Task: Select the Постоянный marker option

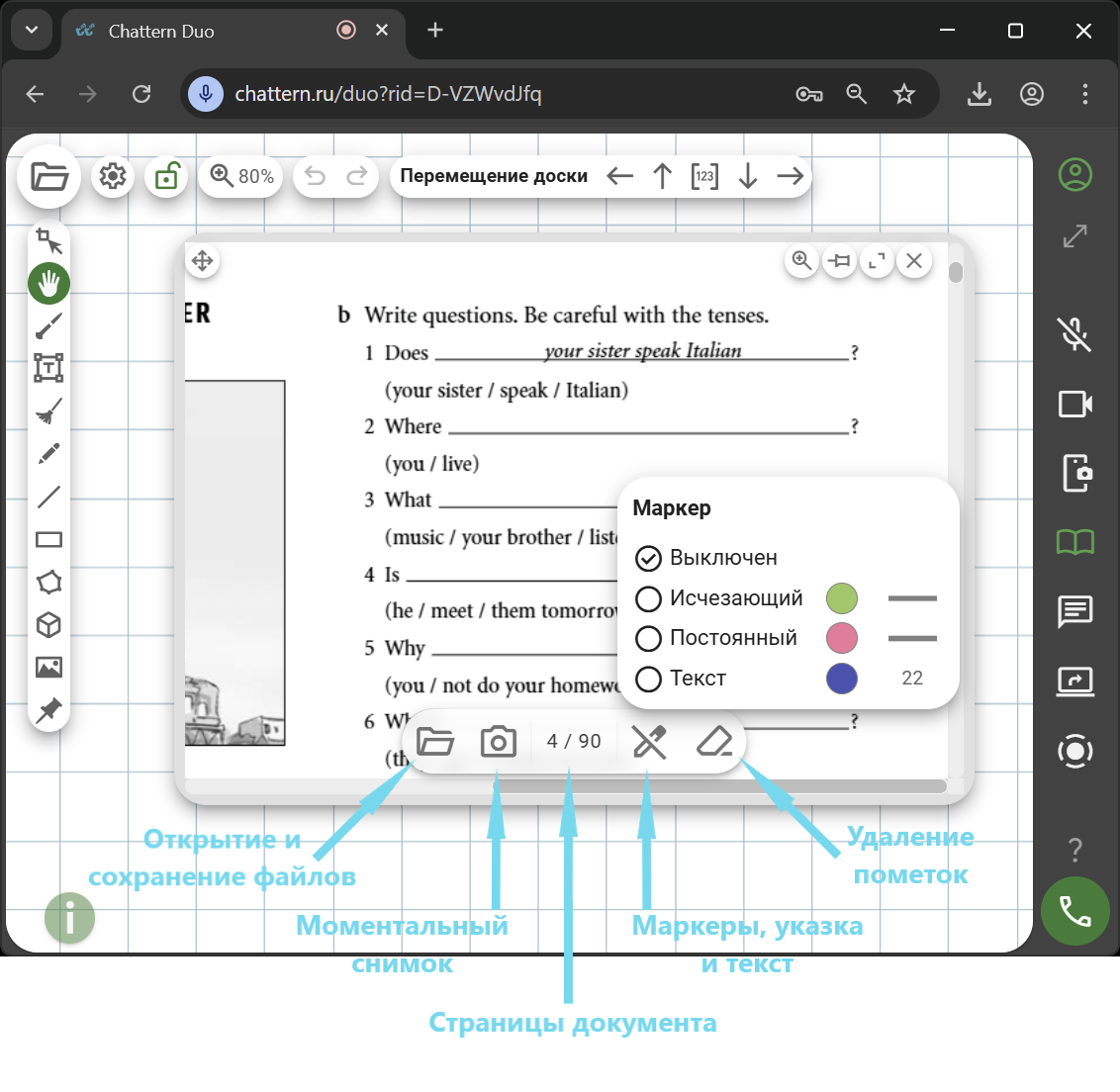Action: (x=648, y=639)
